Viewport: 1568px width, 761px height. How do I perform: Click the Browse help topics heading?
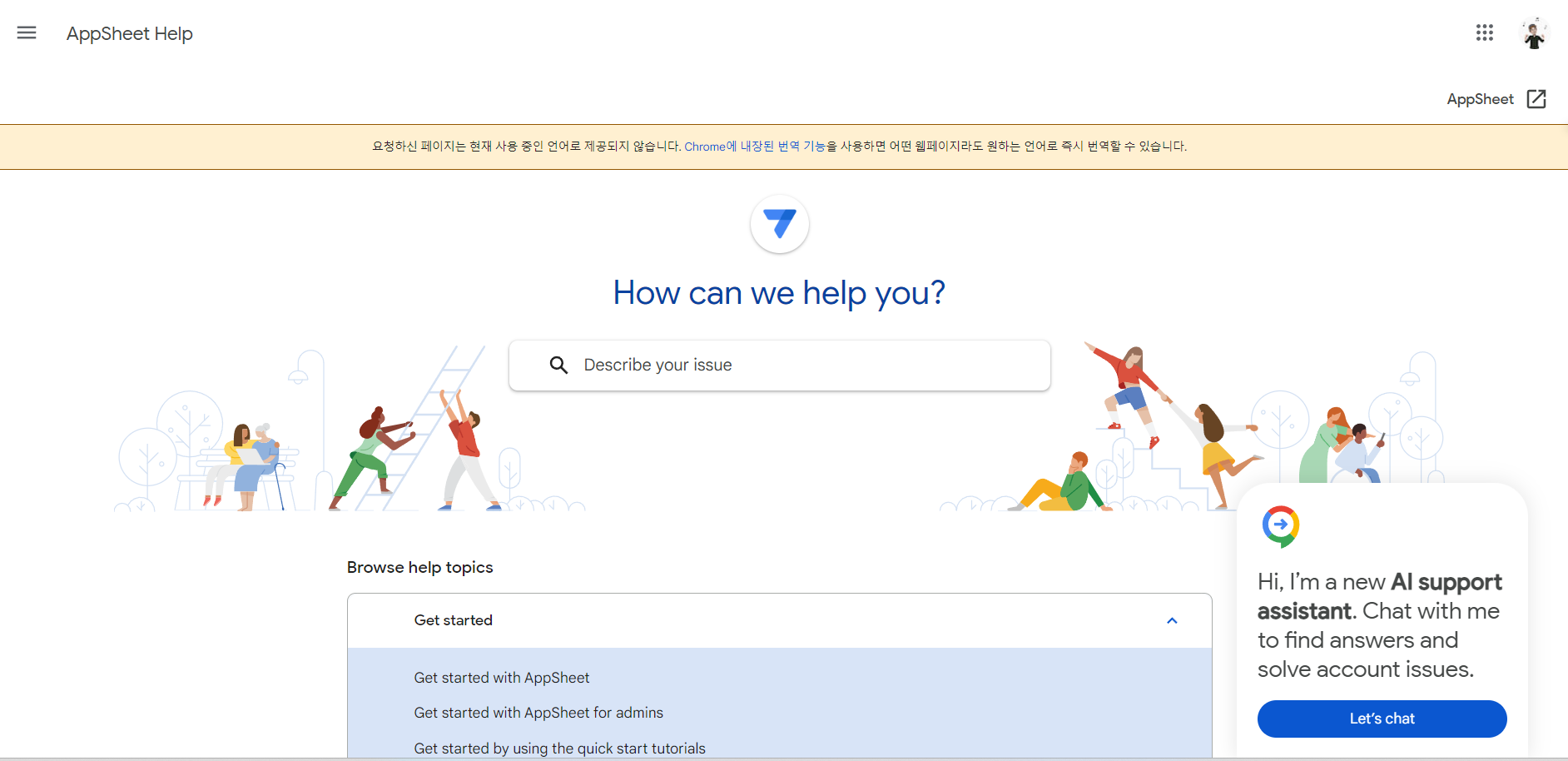[420, 567]
